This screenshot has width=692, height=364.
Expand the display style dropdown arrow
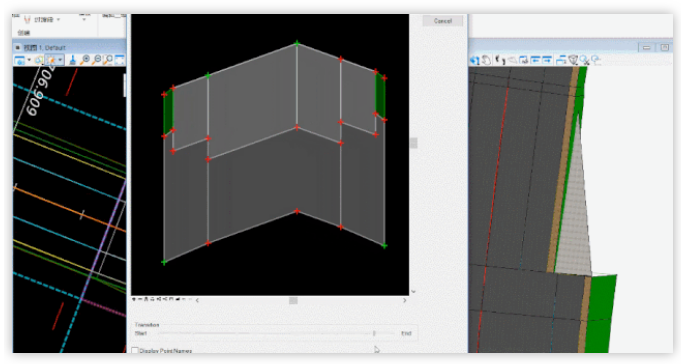tap(60, 60)
